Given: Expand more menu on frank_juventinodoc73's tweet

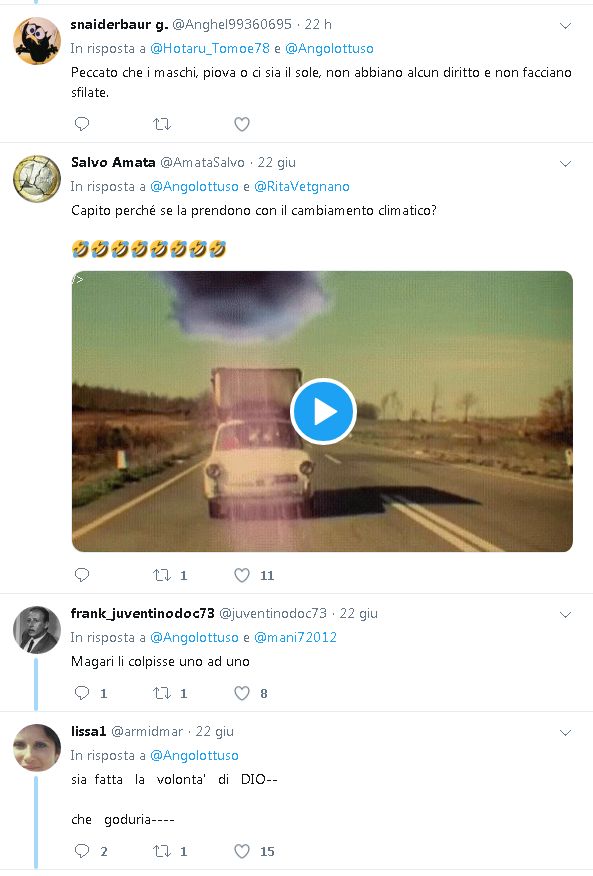Looking at the screenshot, I should click(x=566, y=615).
